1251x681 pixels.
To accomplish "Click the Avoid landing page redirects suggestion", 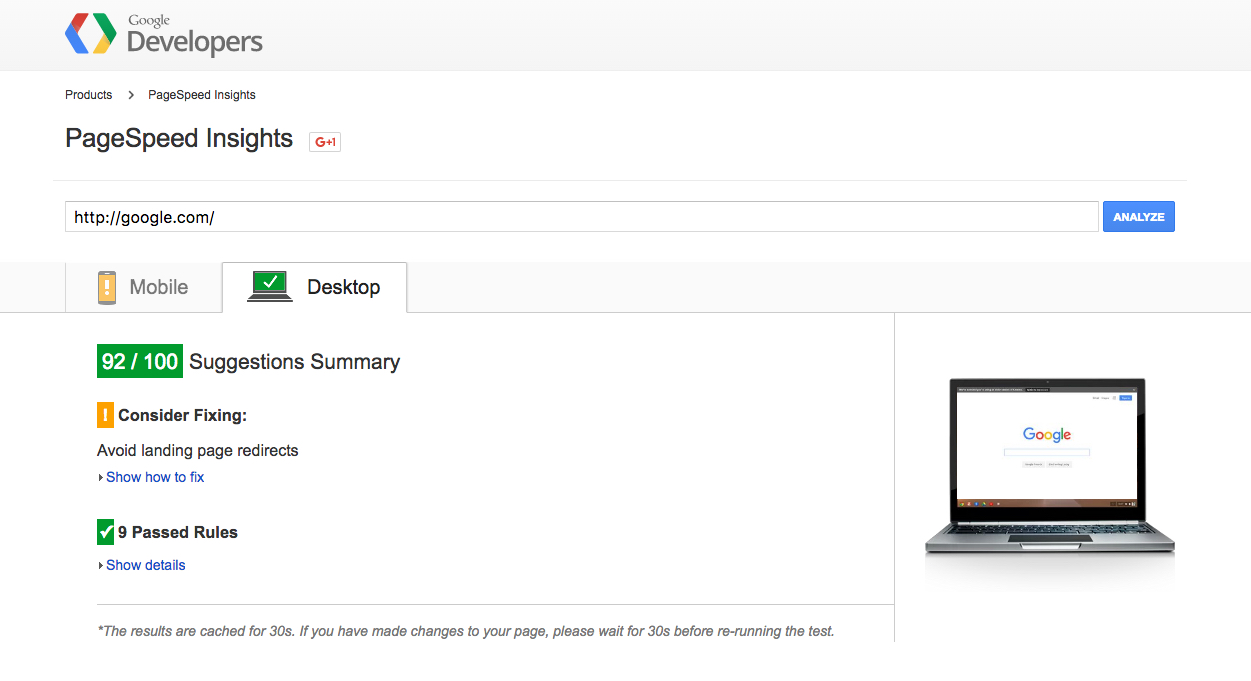I will (x=197, y=450).
